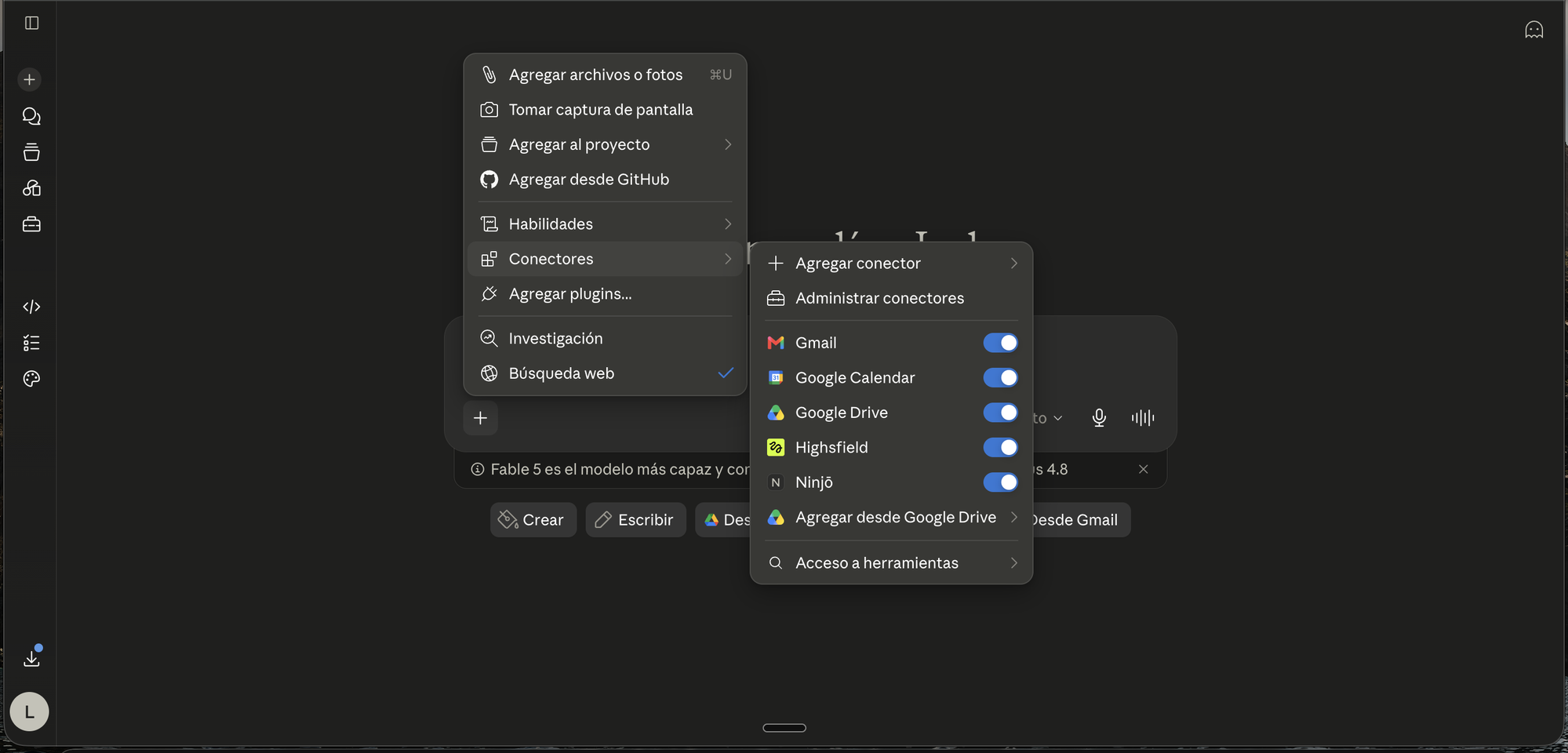The image size is (1568, 753).
Task: Disable the Gmail connector toggle
Action: pyautogui.click(x=1000, y=343)
